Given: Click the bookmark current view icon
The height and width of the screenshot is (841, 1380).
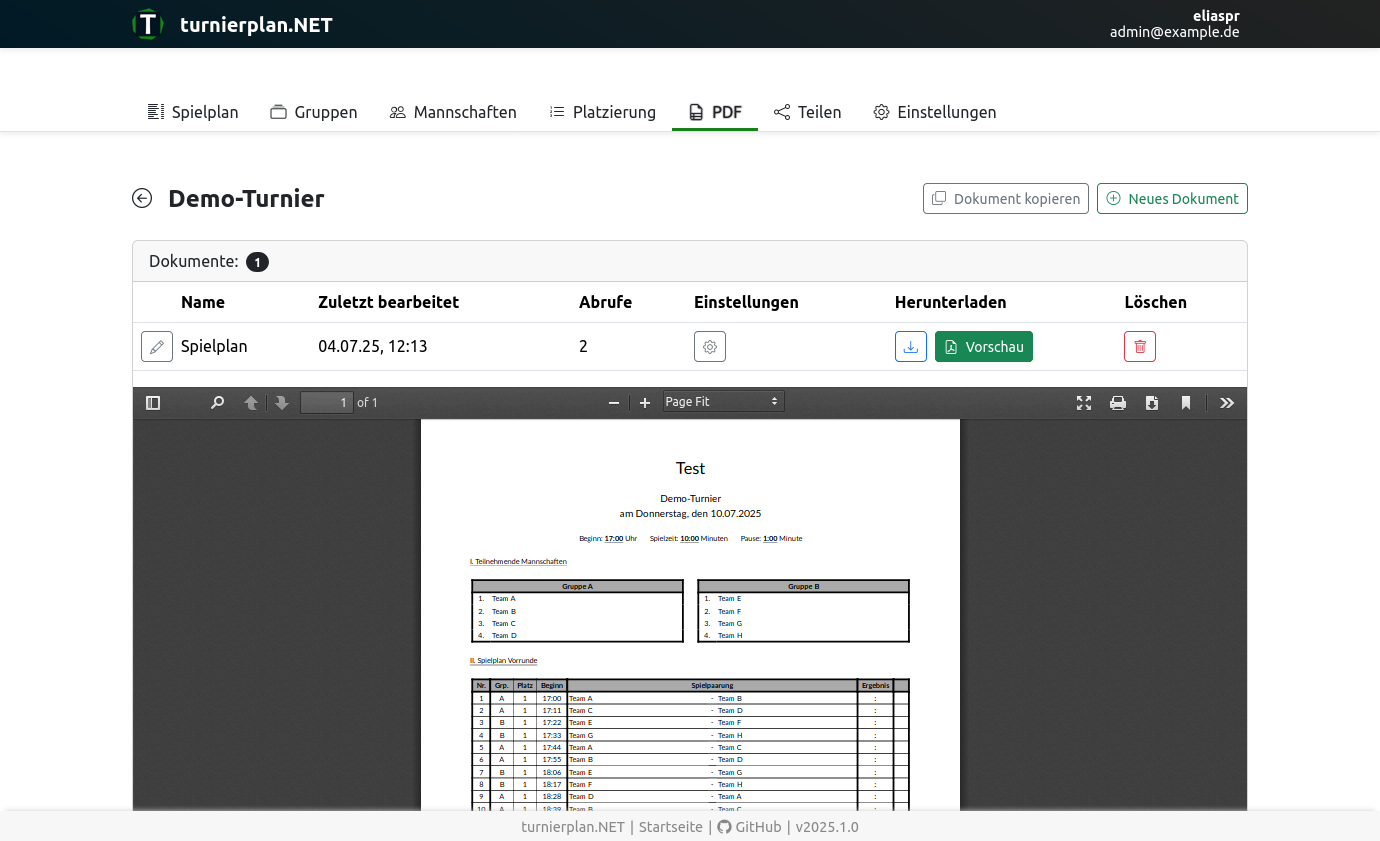Looking at the screenshot, I should point(1186,402).
